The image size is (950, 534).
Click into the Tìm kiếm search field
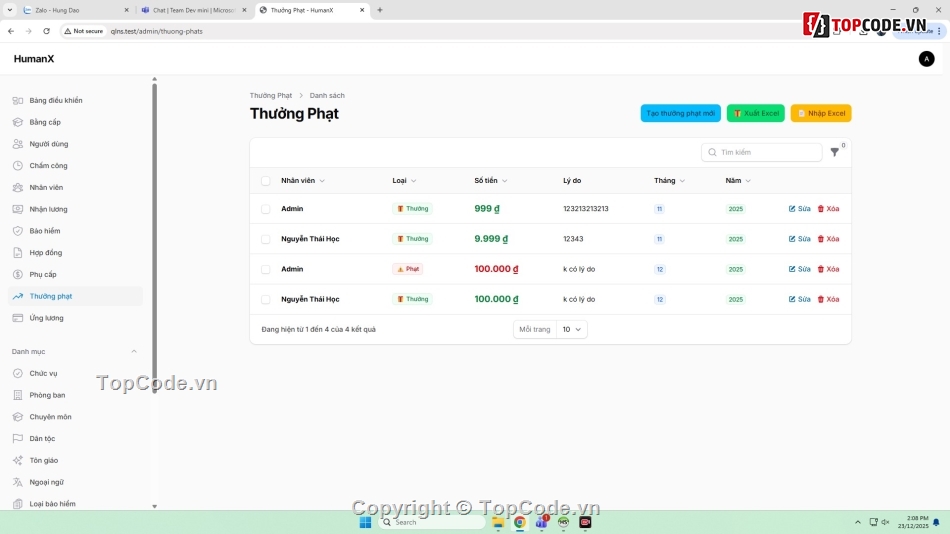pos(762,152)
